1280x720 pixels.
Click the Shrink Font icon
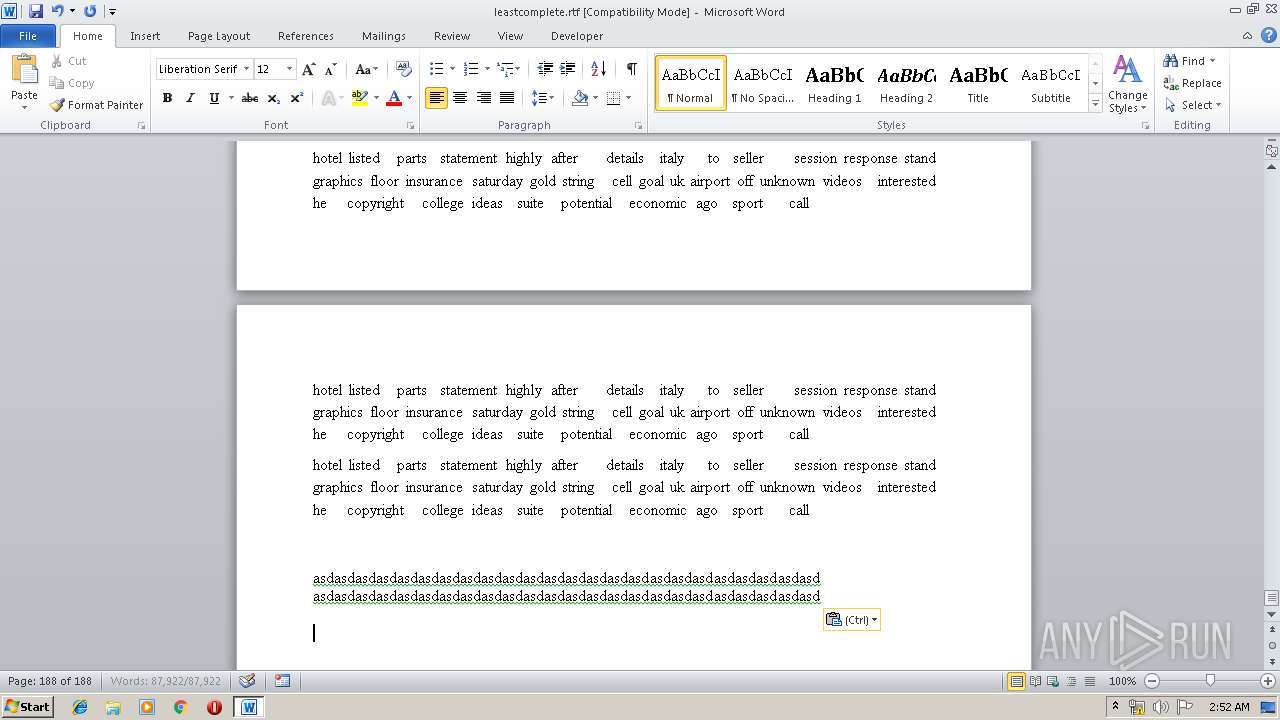331,69
